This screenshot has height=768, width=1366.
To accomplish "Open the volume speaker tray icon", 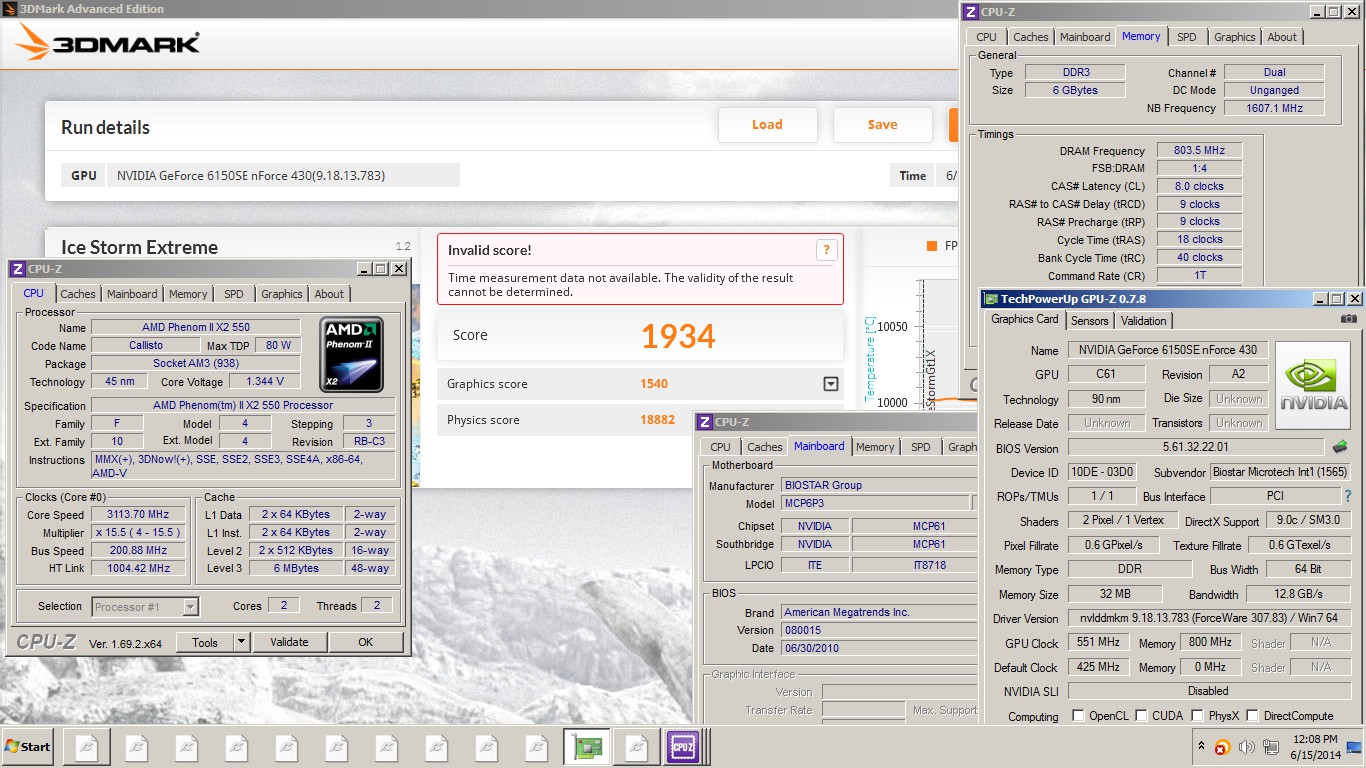I will pos(1246,747).
